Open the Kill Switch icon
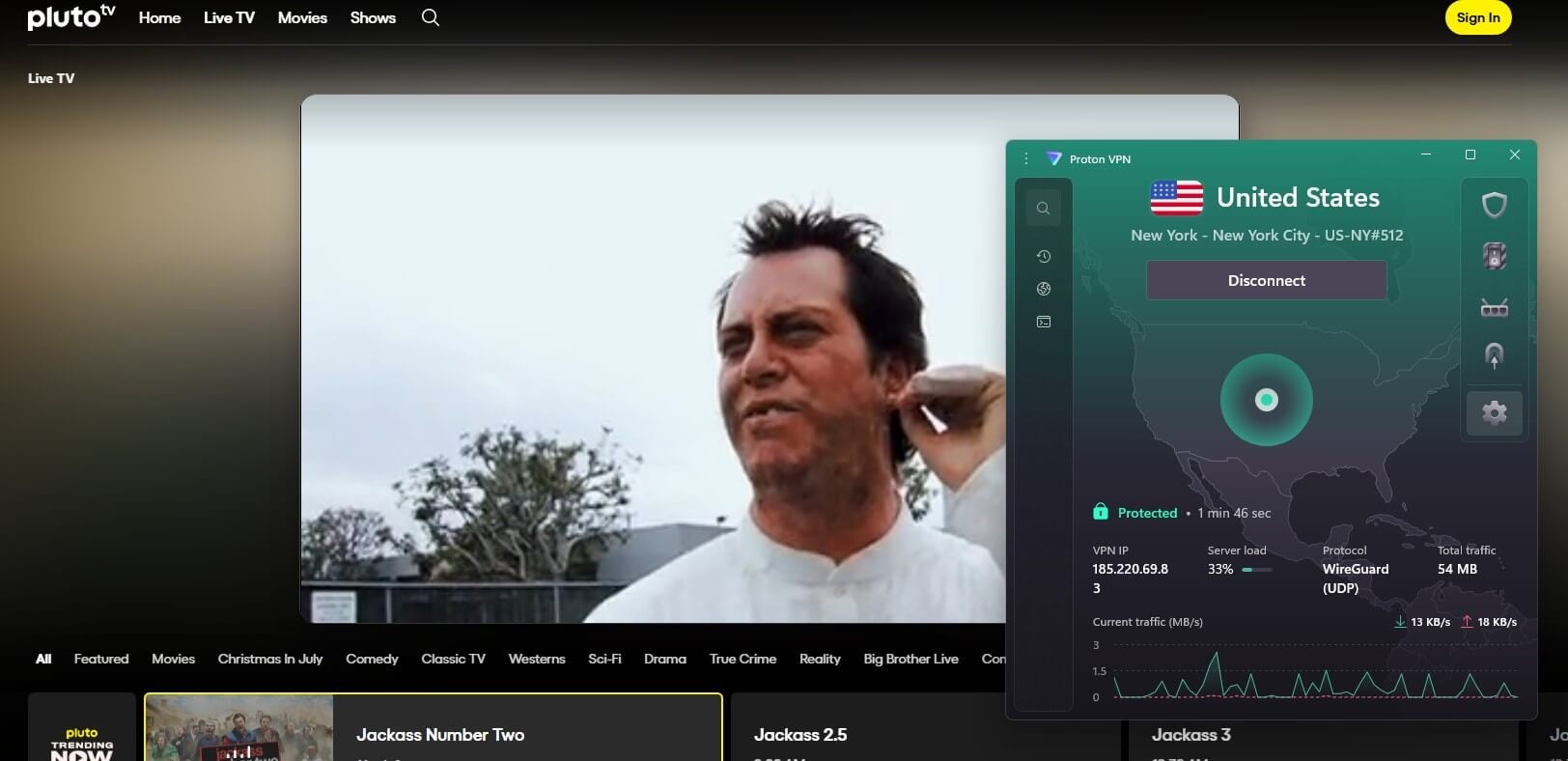This screenshot has width=1568, height=761. click(x=1494, y=256)
